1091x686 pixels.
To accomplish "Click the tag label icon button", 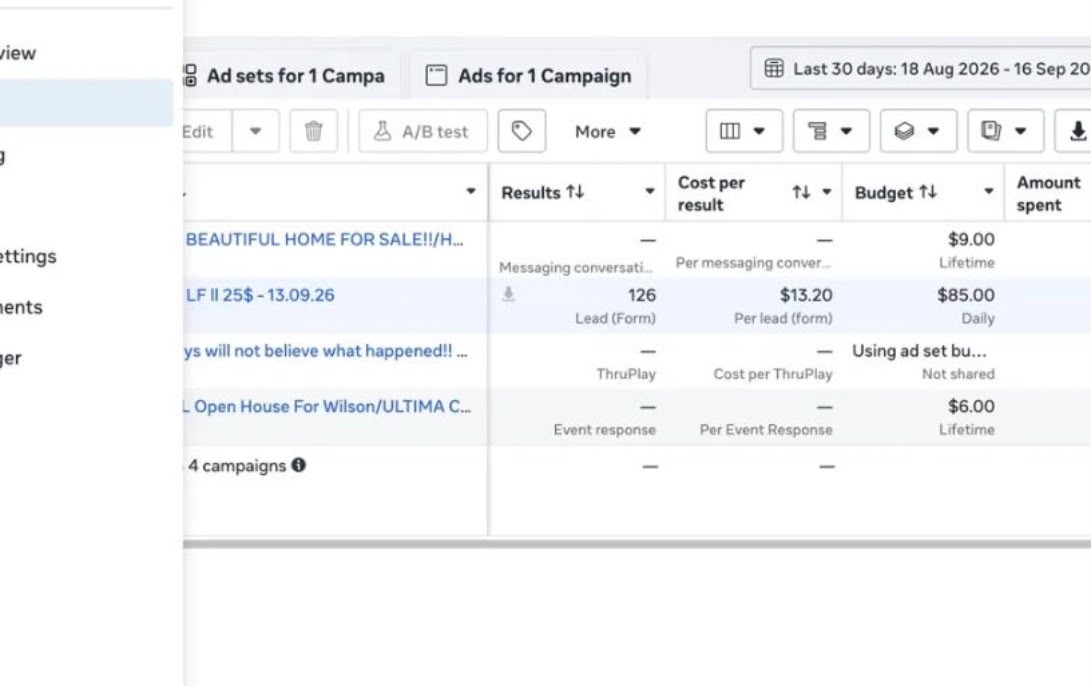I will [522, 131].
